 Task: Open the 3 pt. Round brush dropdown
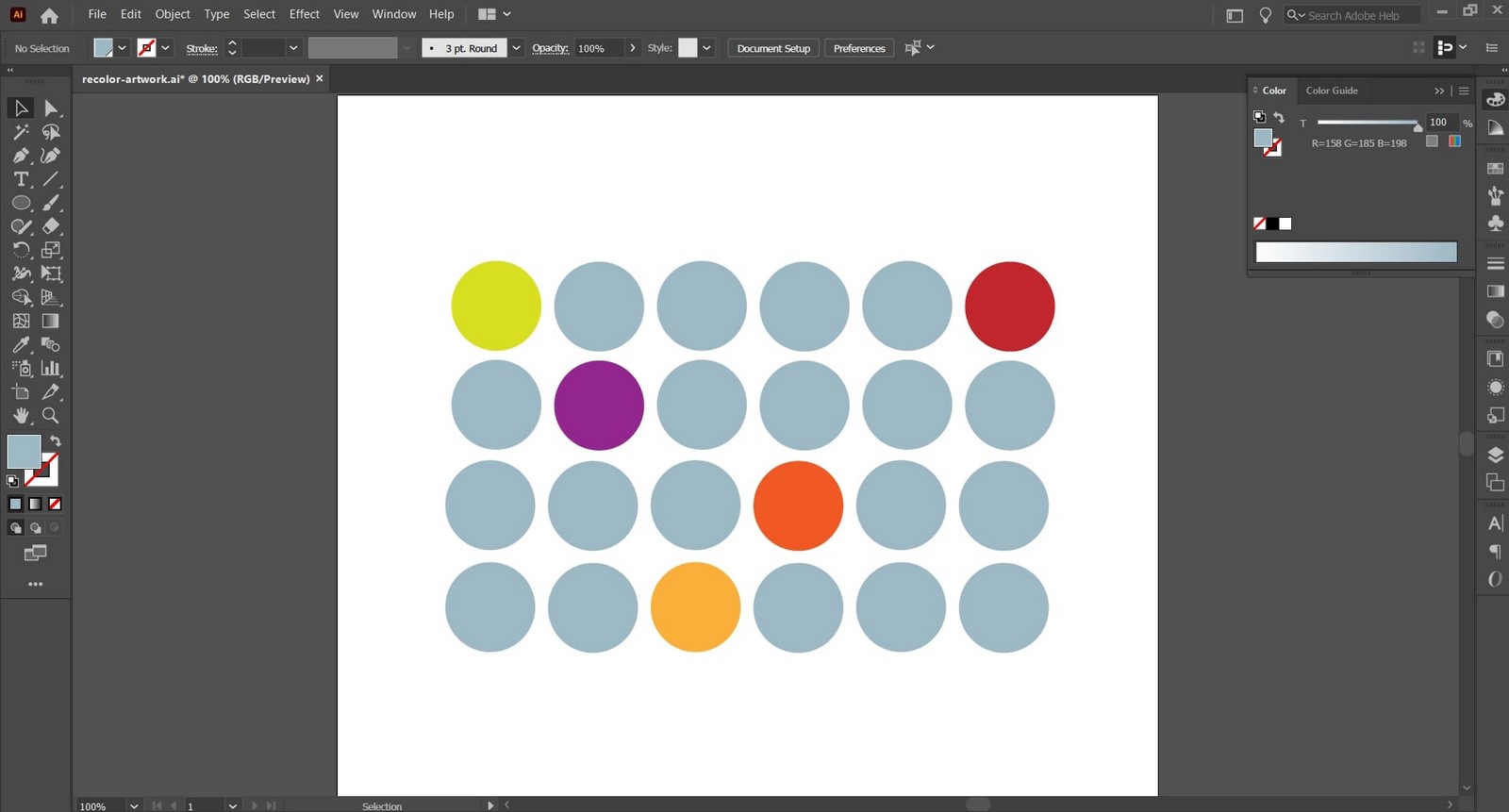click(516, 48)
